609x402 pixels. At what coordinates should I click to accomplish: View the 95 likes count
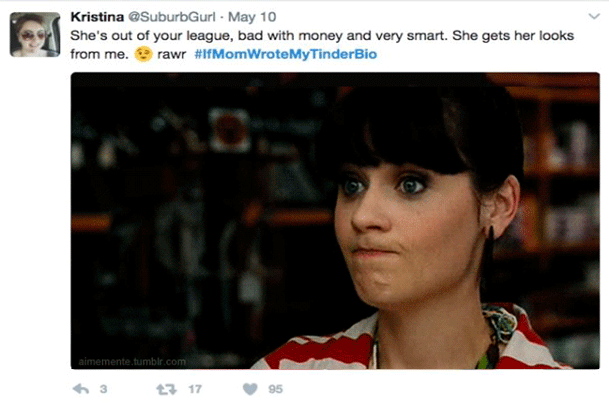click(275, 389)
